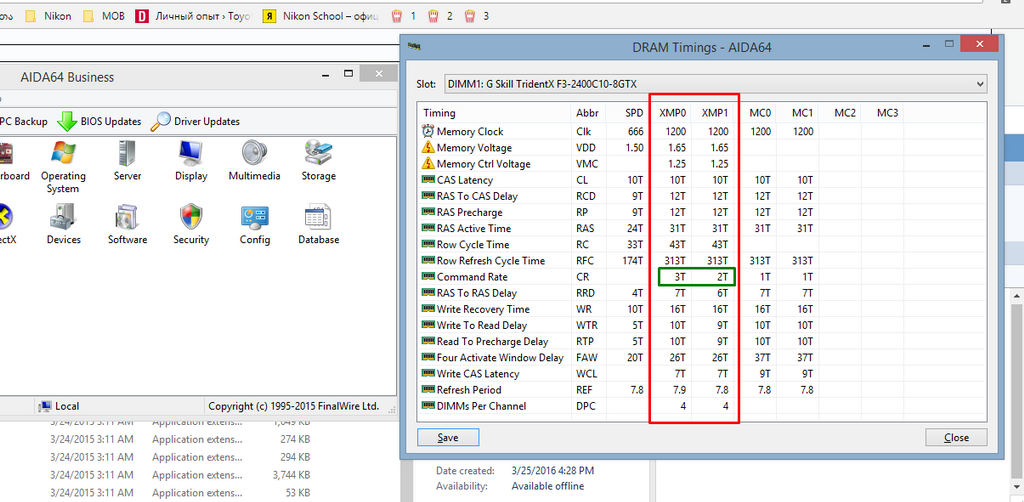Screen dimensions: 1024x502
Task: Click the MC1 column header
Action: (797, 113)
